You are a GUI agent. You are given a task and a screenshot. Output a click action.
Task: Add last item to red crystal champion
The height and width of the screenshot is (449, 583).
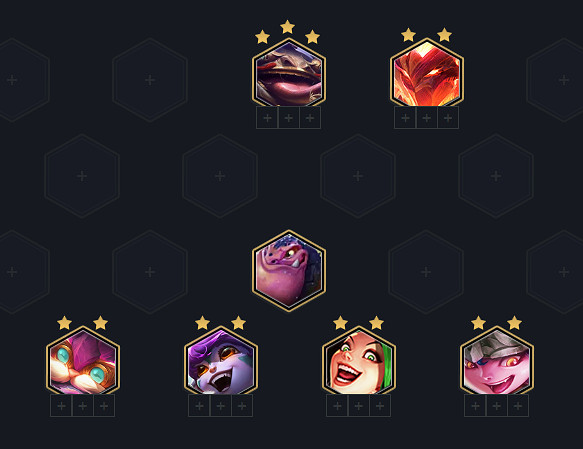pyautogui.click(x=448, y=118)
